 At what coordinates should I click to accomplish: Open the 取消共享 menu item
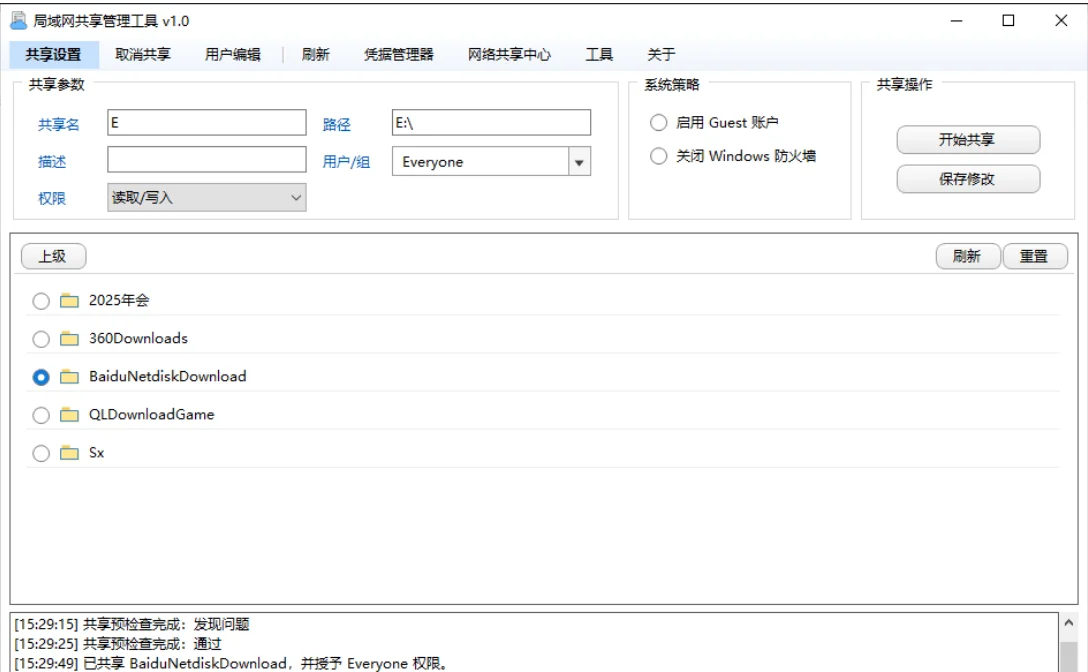pyautogui.click(x=143, y=55)
